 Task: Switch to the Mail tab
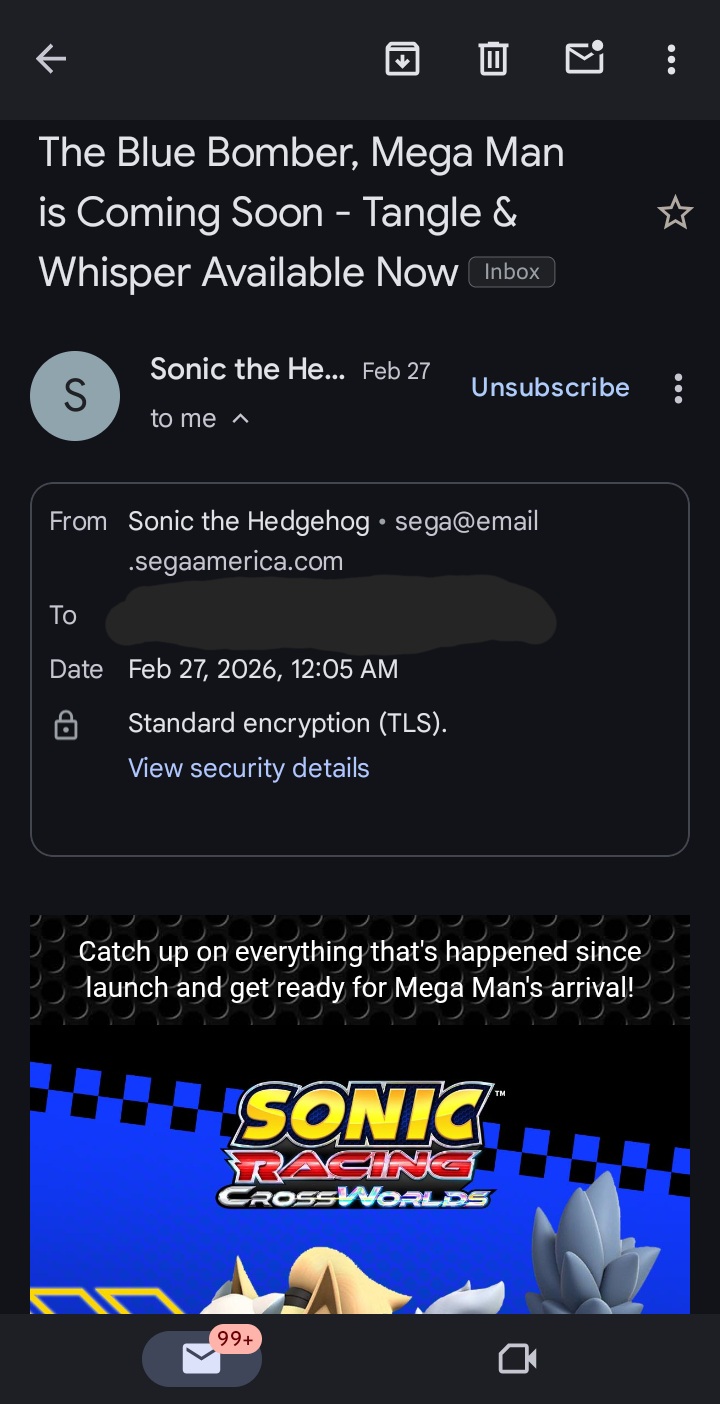[x=202, y=1358]
